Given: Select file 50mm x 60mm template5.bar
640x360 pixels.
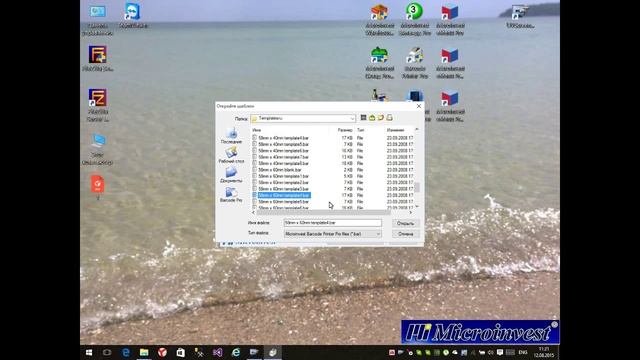Looking at the screenshot, I should (x=283, y=202).
